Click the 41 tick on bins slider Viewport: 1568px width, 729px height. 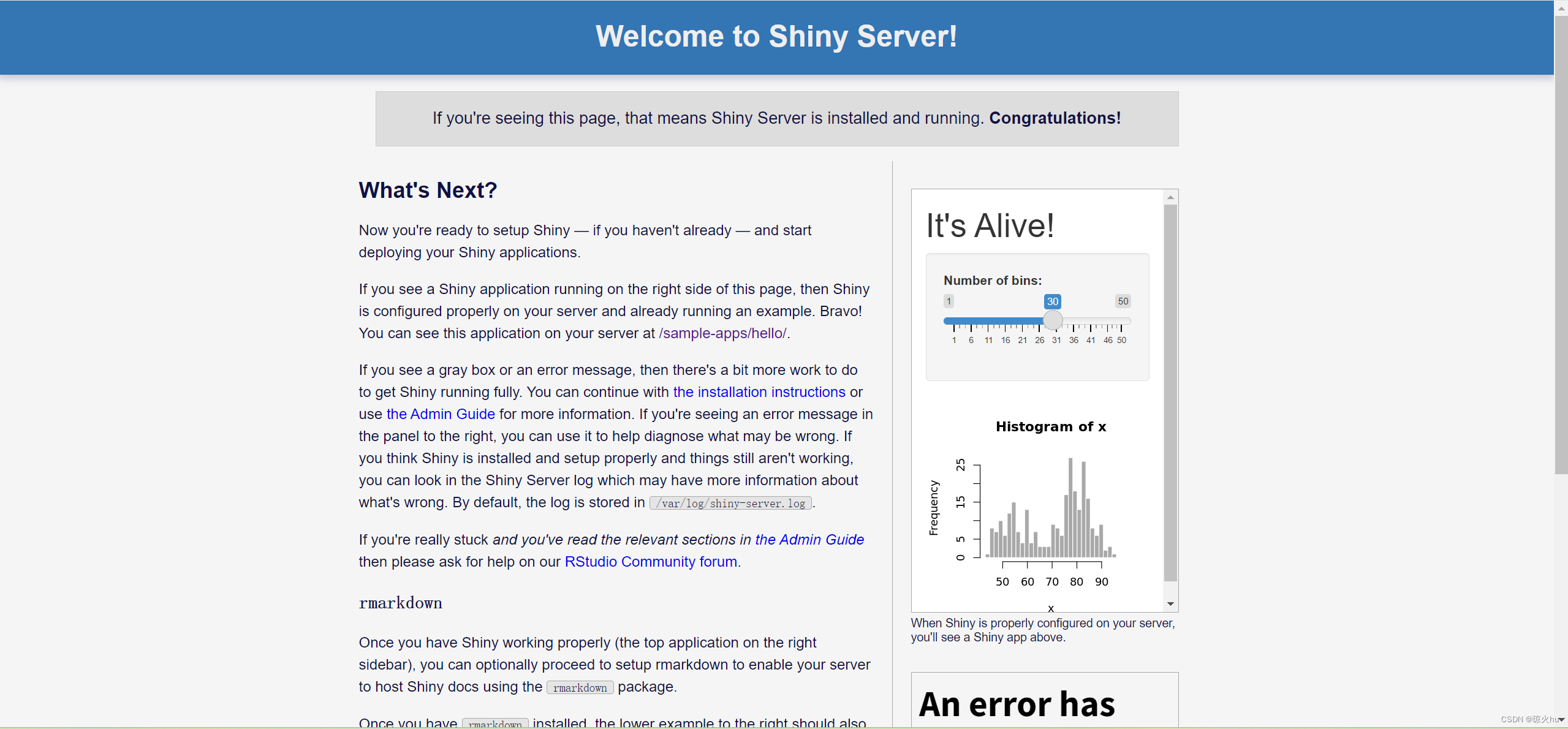[1091, 340]
